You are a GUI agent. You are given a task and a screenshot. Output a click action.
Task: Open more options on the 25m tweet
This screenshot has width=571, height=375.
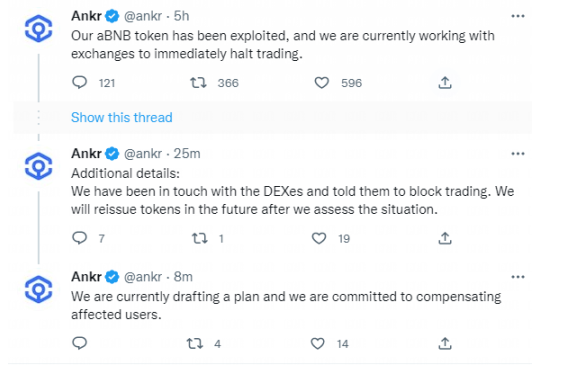517,154
